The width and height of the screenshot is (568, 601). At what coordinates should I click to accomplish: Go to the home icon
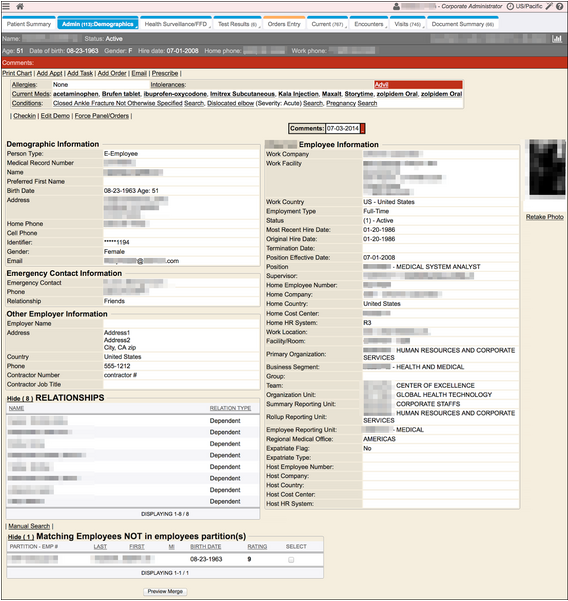coord(20,6)
